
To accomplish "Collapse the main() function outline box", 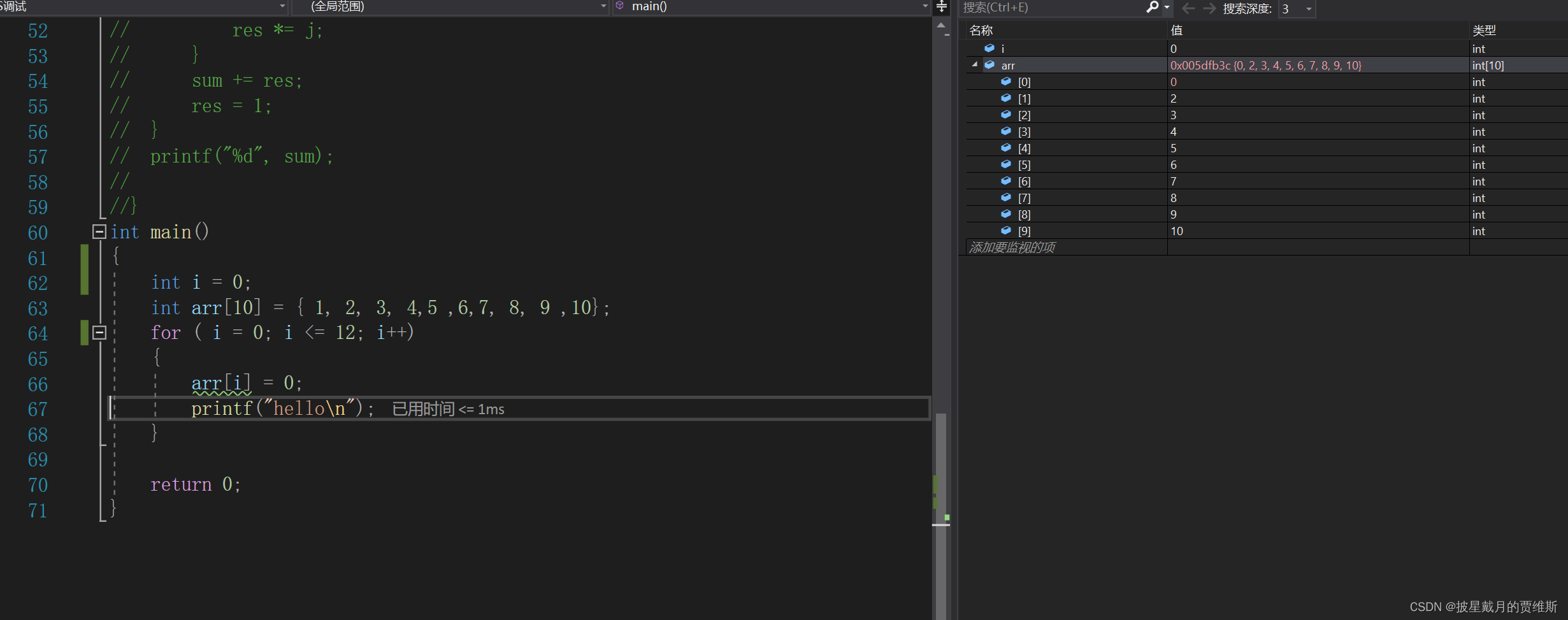I will [99, 232].
